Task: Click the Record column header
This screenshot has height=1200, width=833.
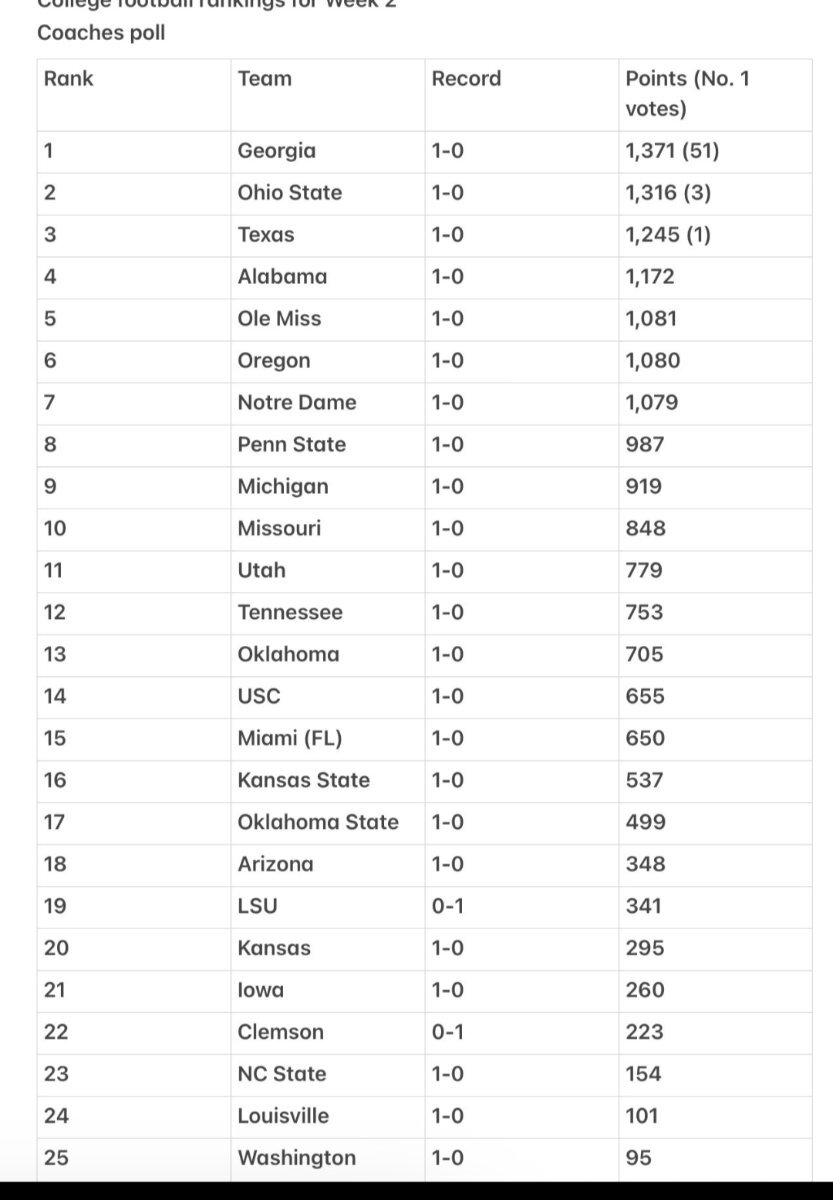Action: point(466,78)
